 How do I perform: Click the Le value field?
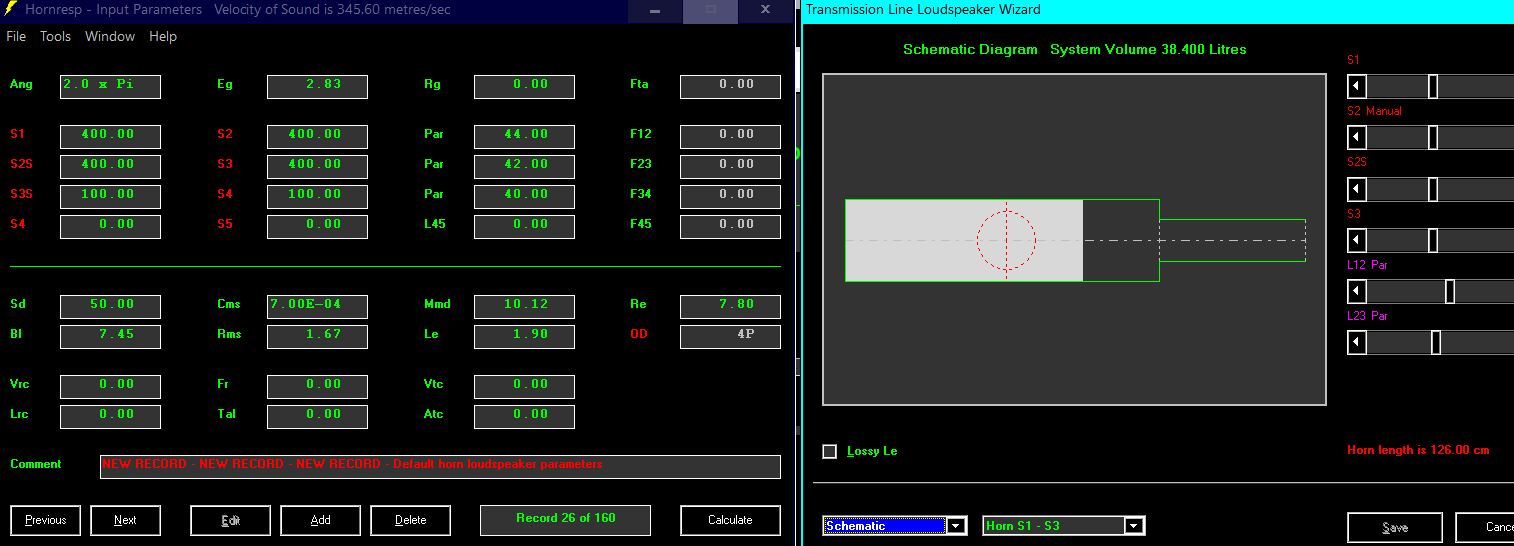coord(524,336)
